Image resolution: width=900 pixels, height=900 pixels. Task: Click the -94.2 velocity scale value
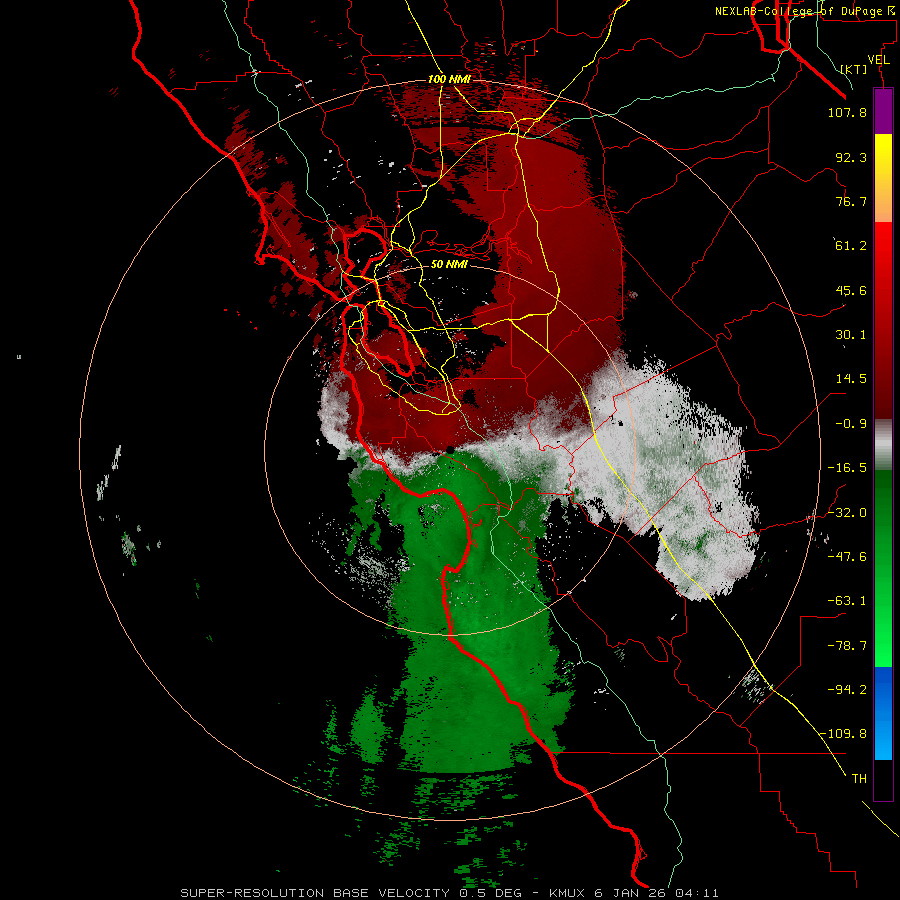point(847,690)
